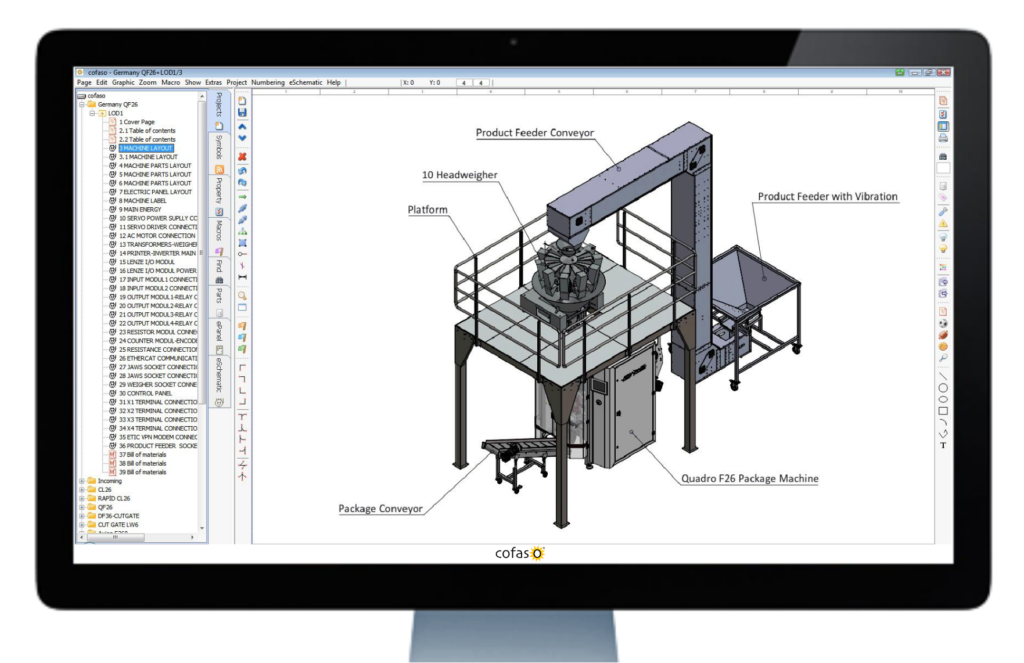Click the magnifier zoom icon in left toolbar
Viewport: 1024px width, 663px height.
242,296
